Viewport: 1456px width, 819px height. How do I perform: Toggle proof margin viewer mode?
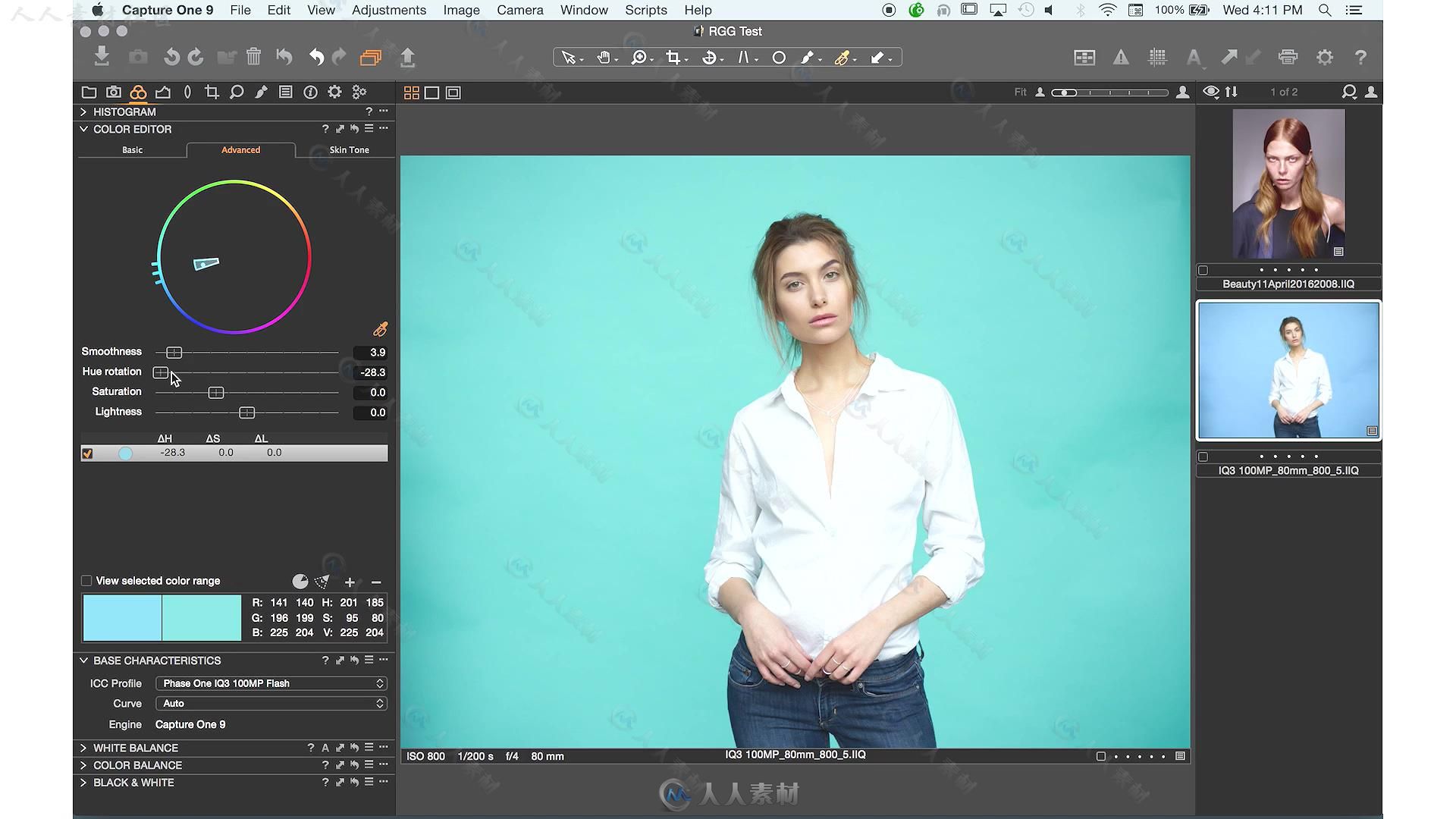(x=453, y=93)
